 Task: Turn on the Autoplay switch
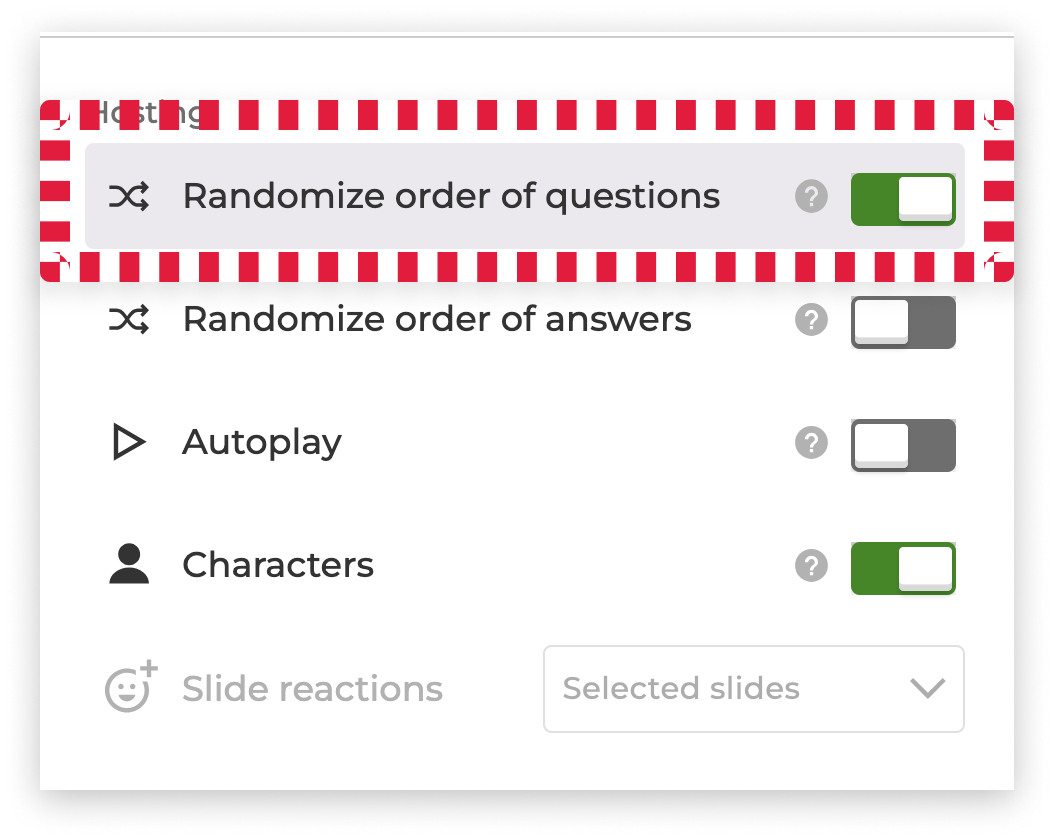tap(903, 445)
